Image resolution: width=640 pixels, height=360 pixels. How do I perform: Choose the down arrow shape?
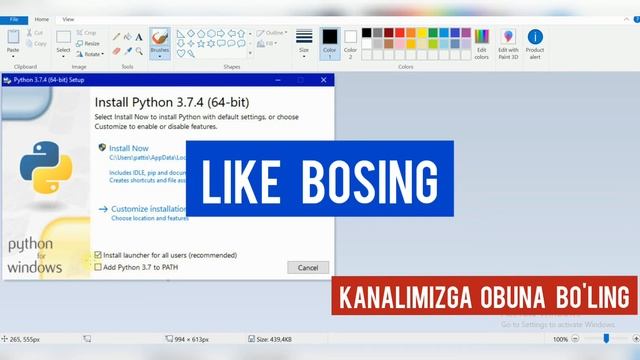[181, 43]
